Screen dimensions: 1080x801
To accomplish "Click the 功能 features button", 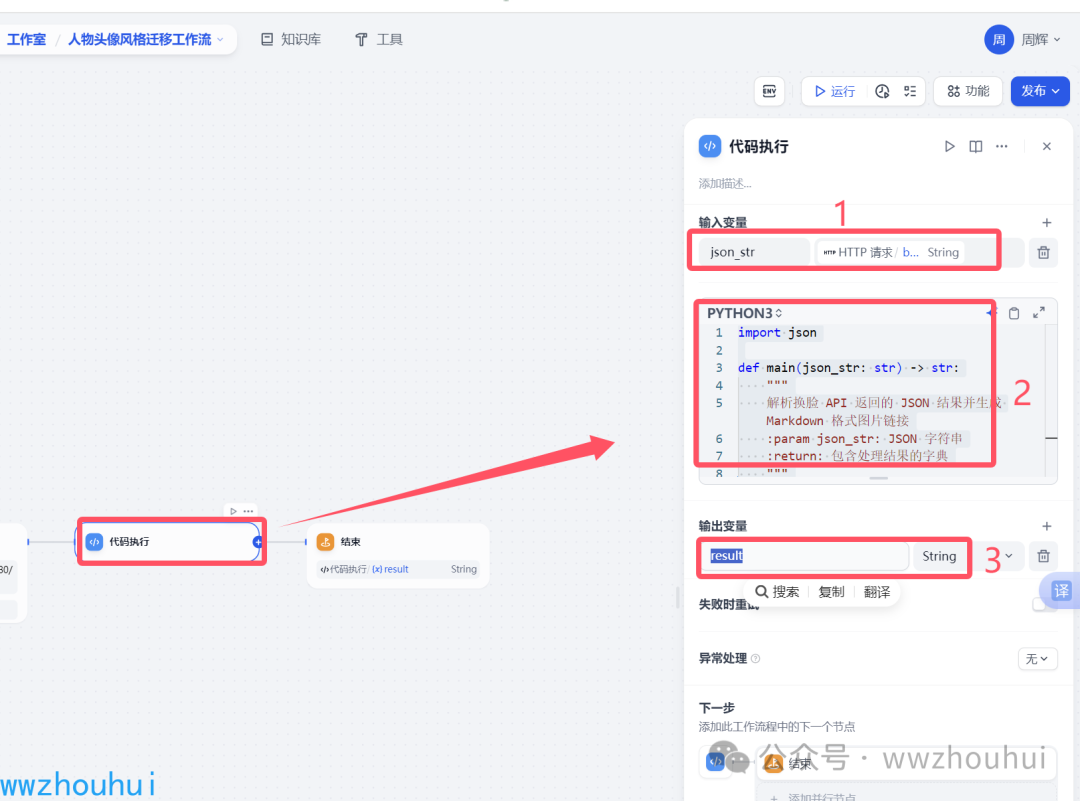I will pos(968,91).
